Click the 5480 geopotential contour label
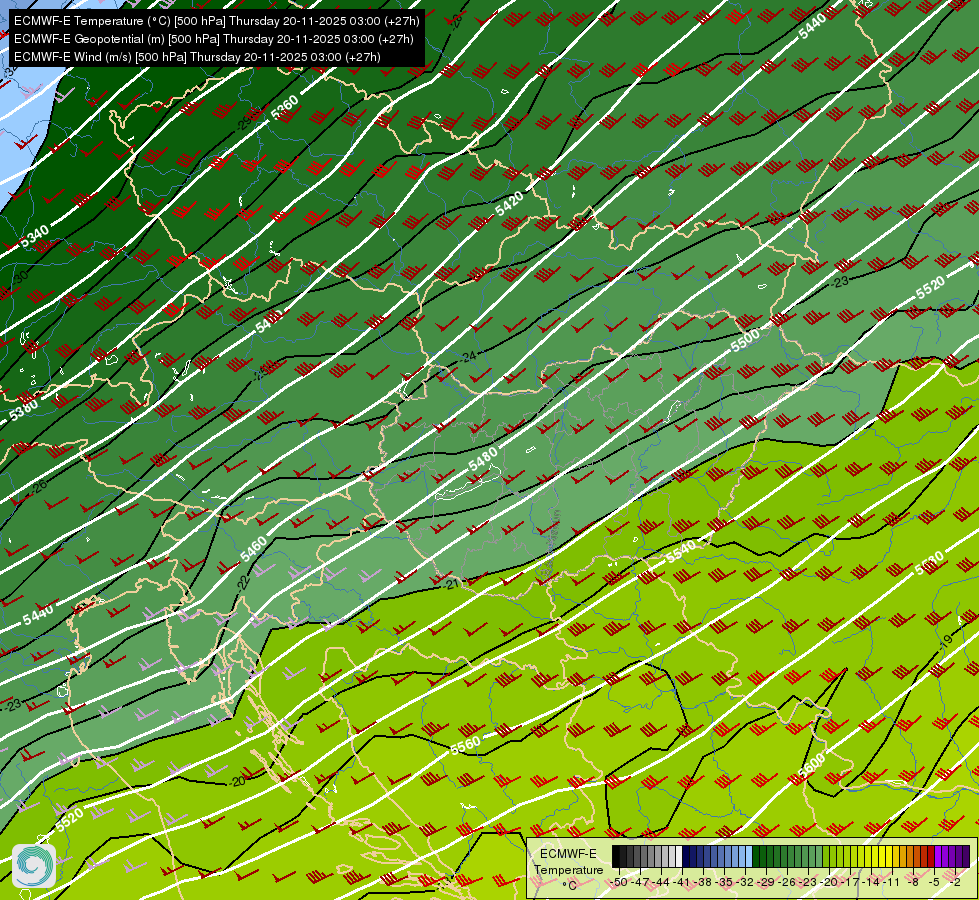979x900 pixels. tap(483, 459)
